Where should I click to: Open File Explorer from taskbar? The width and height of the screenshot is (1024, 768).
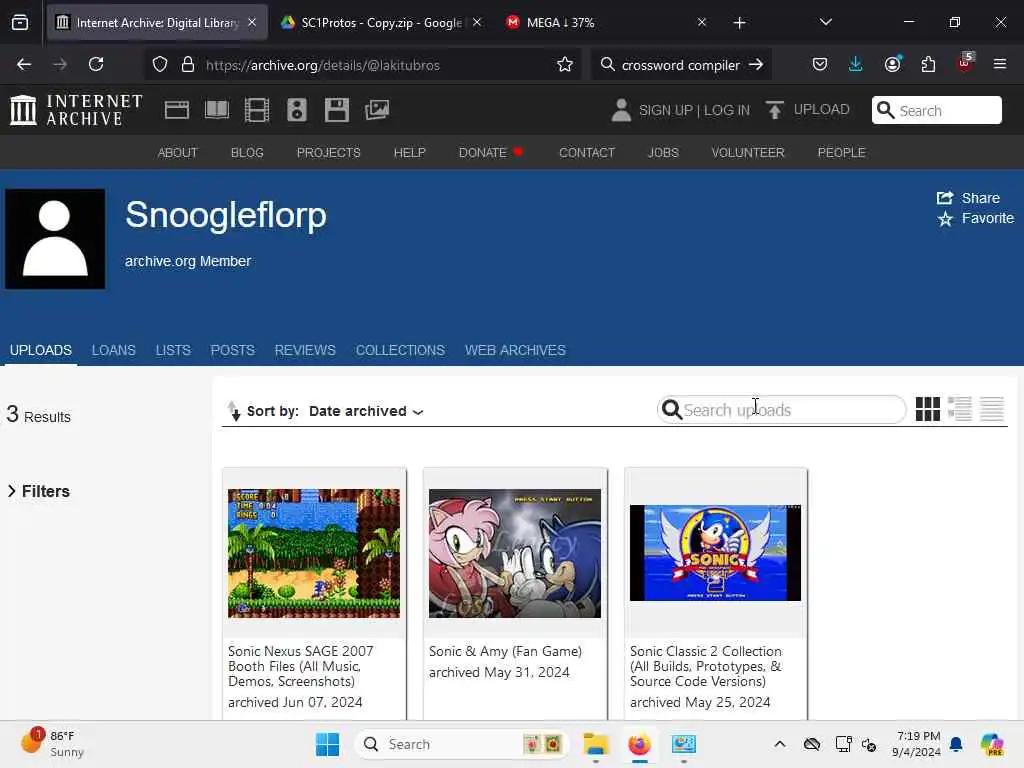596,744
